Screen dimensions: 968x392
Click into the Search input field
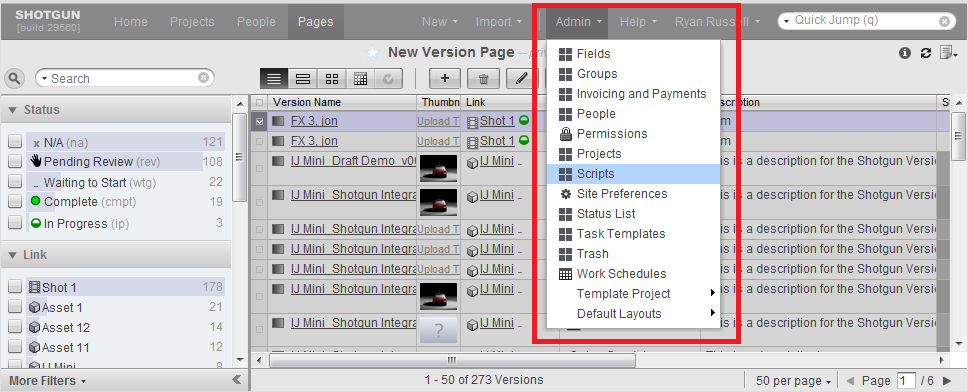pos(125,78)
